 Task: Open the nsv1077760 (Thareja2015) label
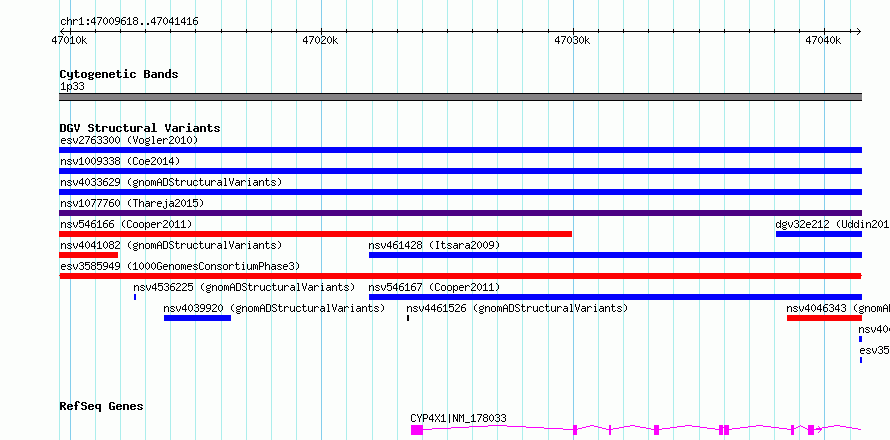132,203
